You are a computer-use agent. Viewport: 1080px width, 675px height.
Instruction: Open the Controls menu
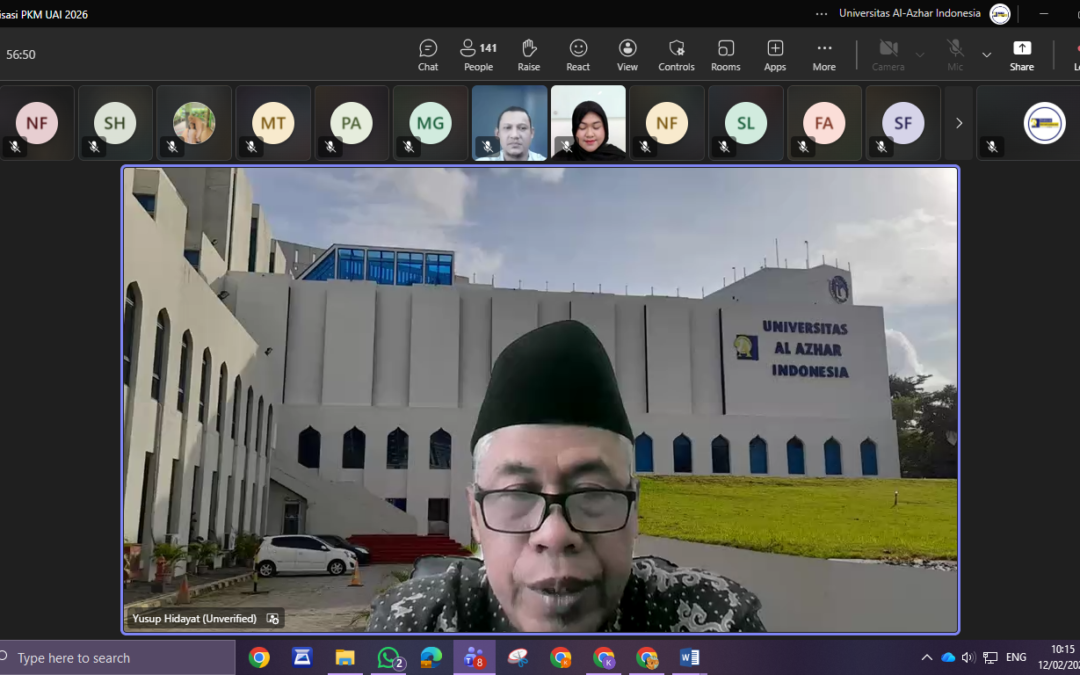[x=676, y=55]
